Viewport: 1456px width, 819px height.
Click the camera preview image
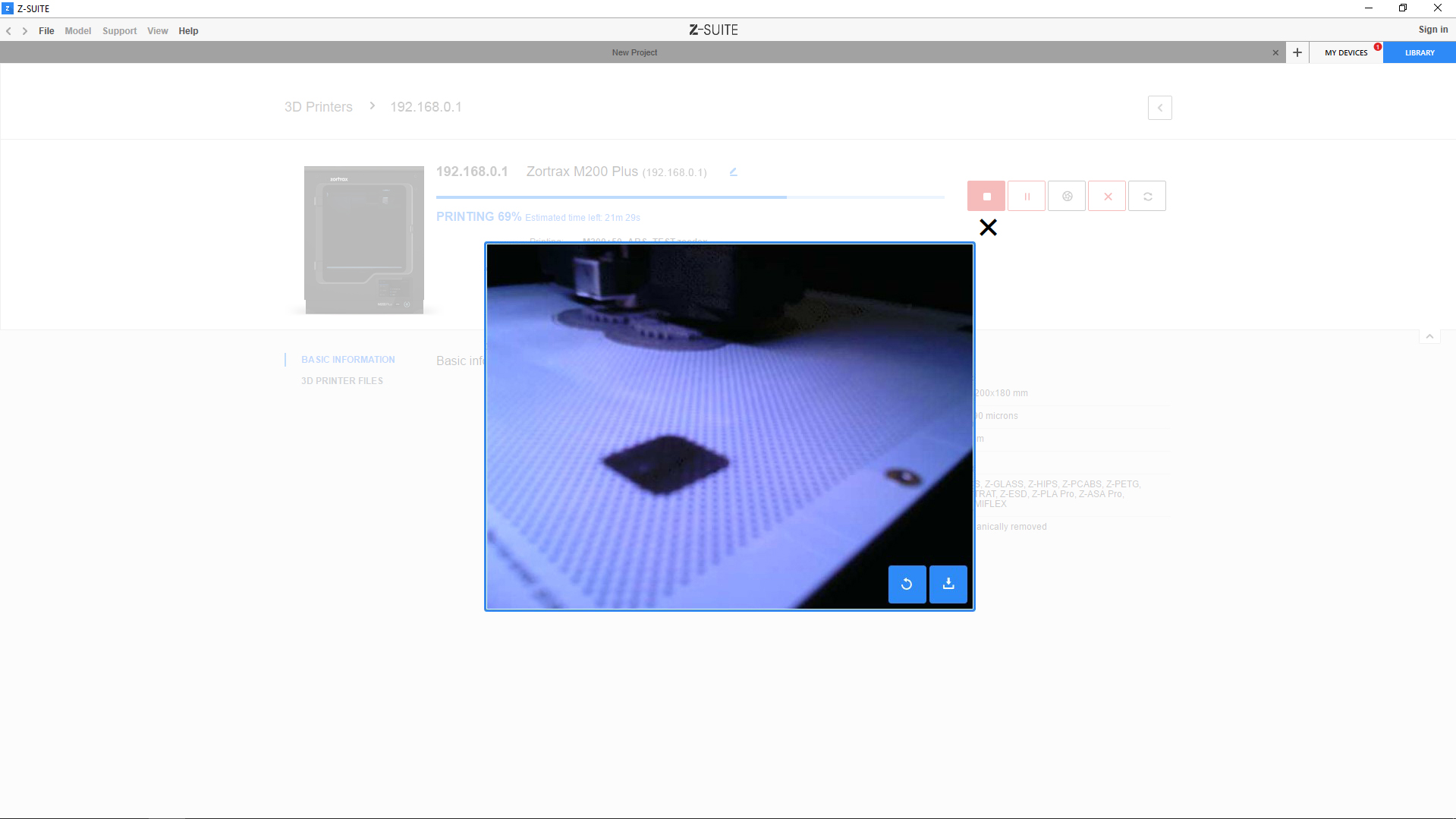point(730,427)
